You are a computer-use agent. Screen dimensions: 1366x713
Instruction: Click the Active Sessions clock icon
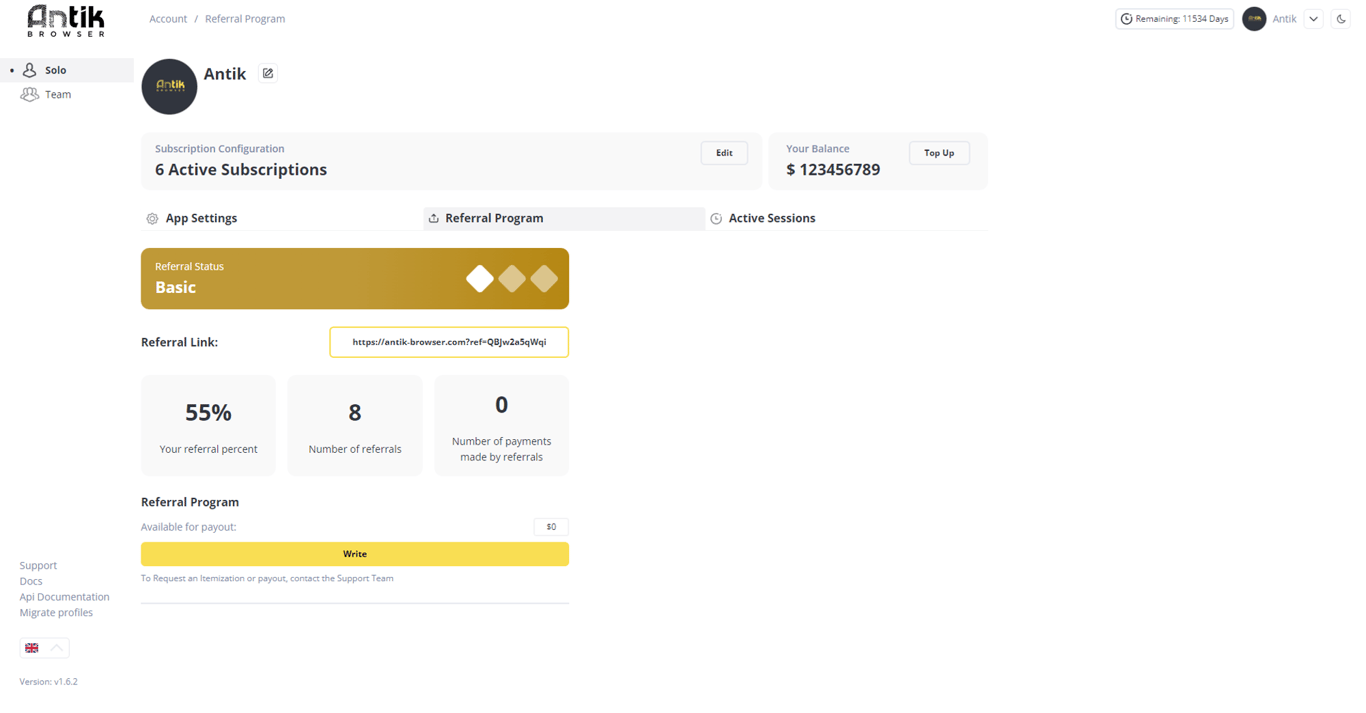(716, 218)
